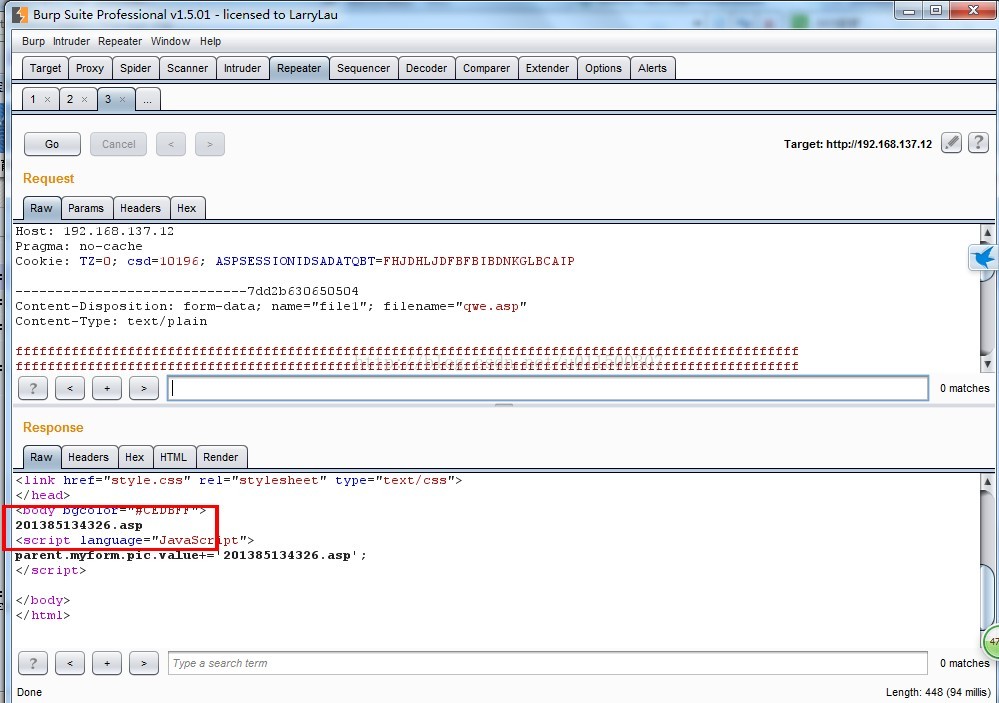The height and width of the screenshot is (703, 999).
Task: Close Repeater tab 3
Action: [x=122, y=99]
